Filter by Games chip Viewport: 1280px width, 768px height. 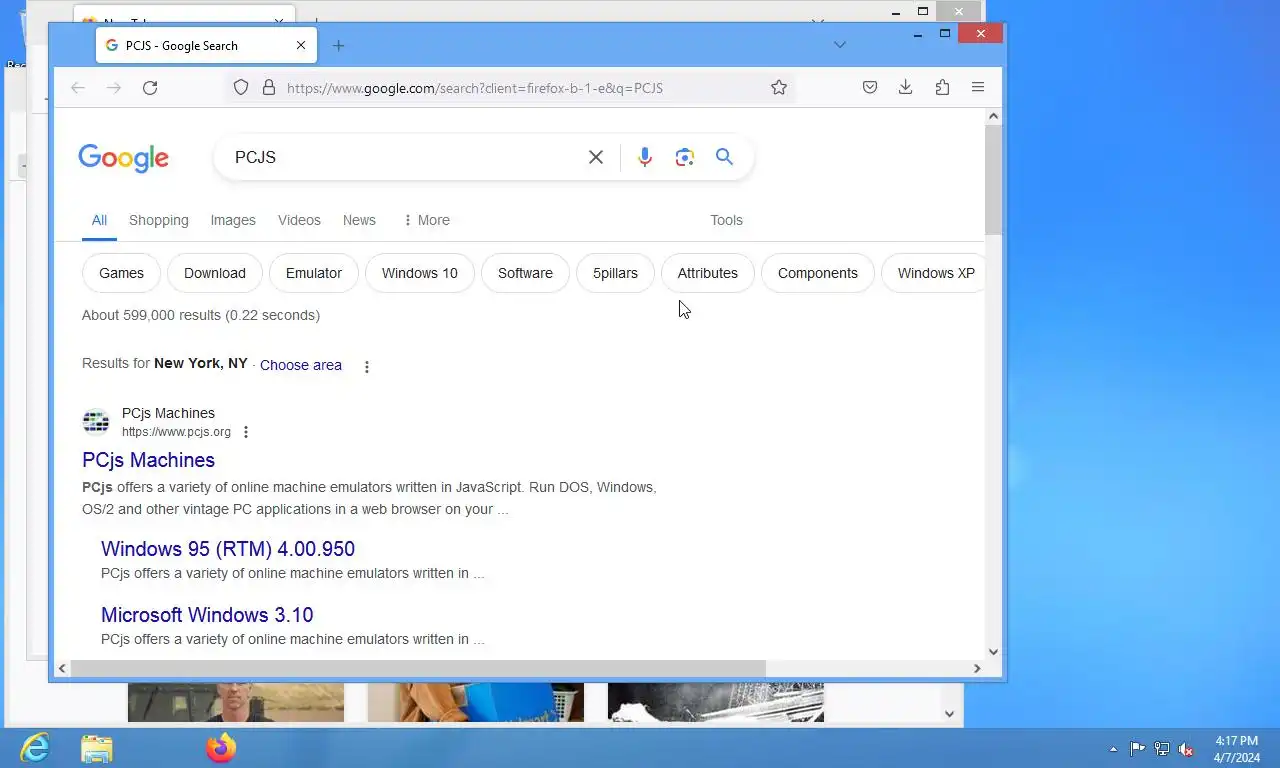pyautogui.click(x=121, y=273)
